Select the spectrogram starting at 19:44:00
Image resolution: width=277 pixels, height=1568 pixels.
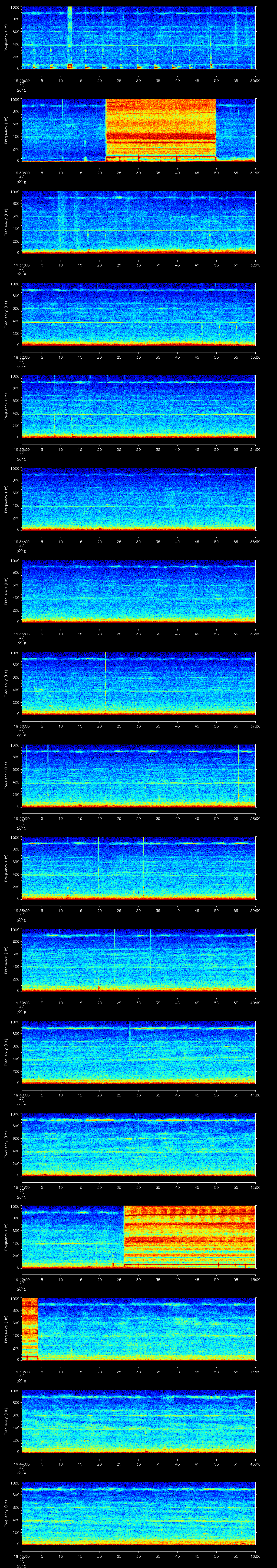pyautogui.click(x=138, y=1421)
